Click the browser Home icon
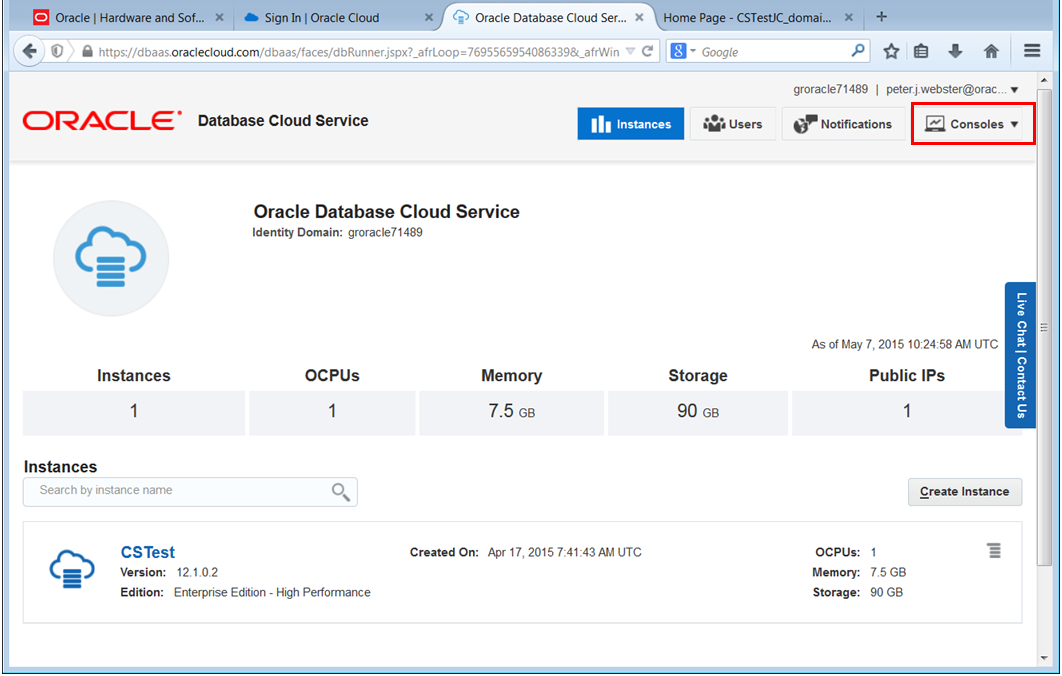This screenshot has height=676, width=1062. (989, 50)
